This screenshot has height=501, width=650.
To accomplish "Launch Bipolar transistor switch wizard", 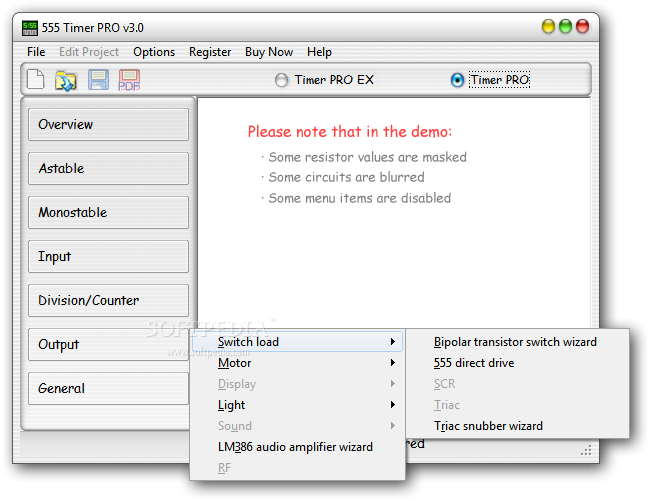I will click(517, 342).
